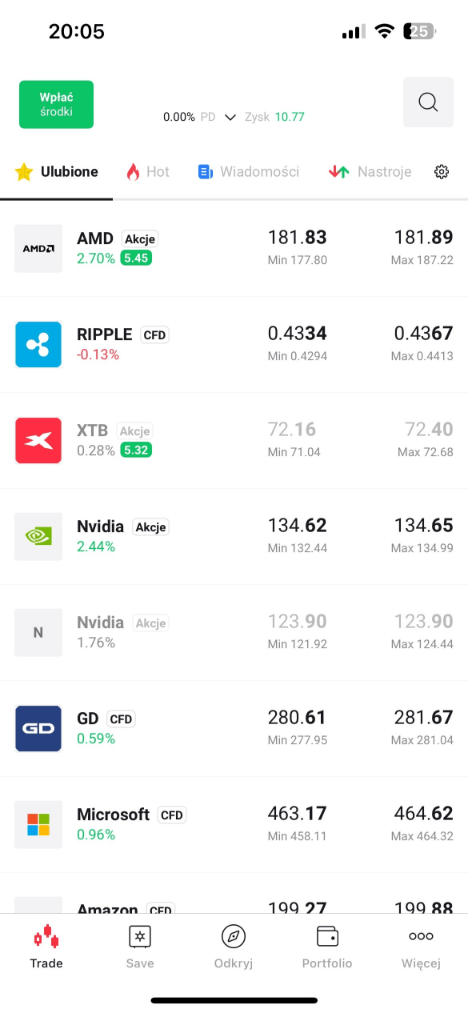Image resolution: width=468 pixels, height=1013 pixels.
Task: Tap the AMD 5.45 green badge
Action: coord(136,258)
